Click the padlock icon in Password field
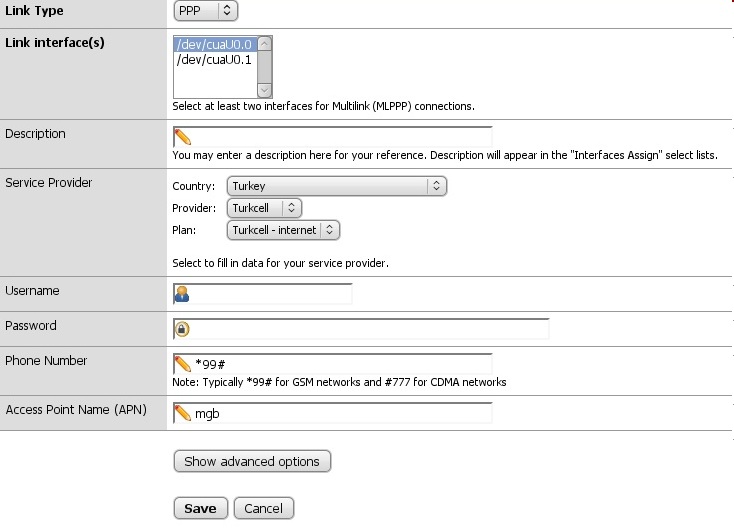 click(x=182, y=329)
